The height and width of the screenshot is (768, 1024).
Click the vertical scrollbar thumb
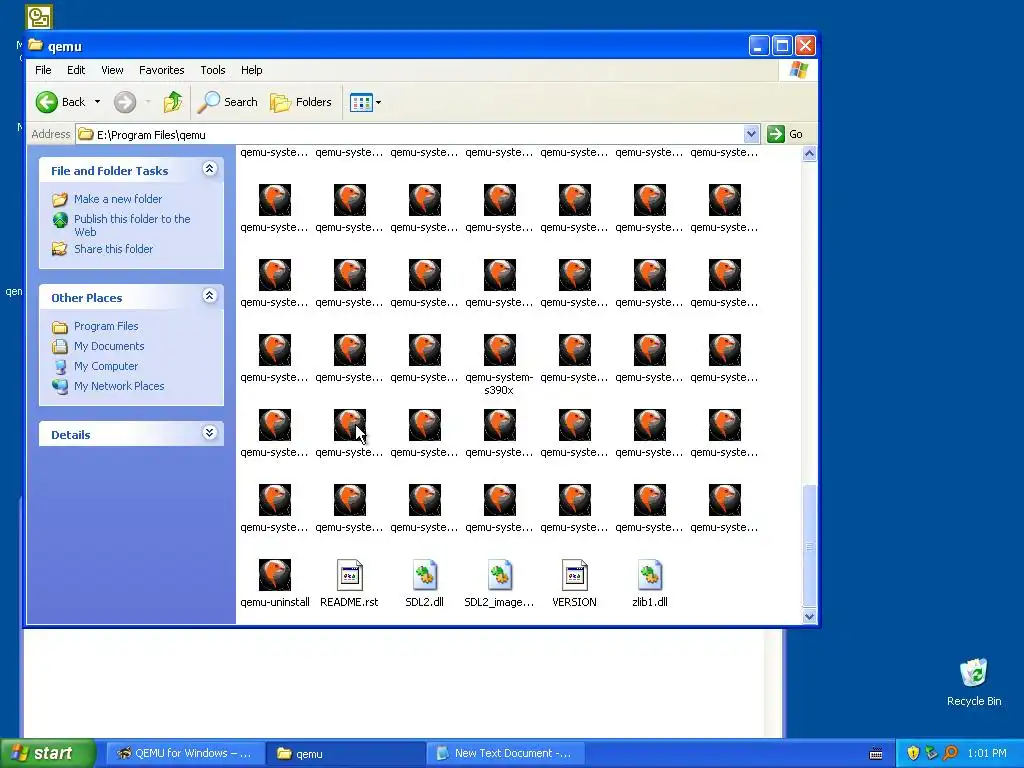(x=809, y=545)
